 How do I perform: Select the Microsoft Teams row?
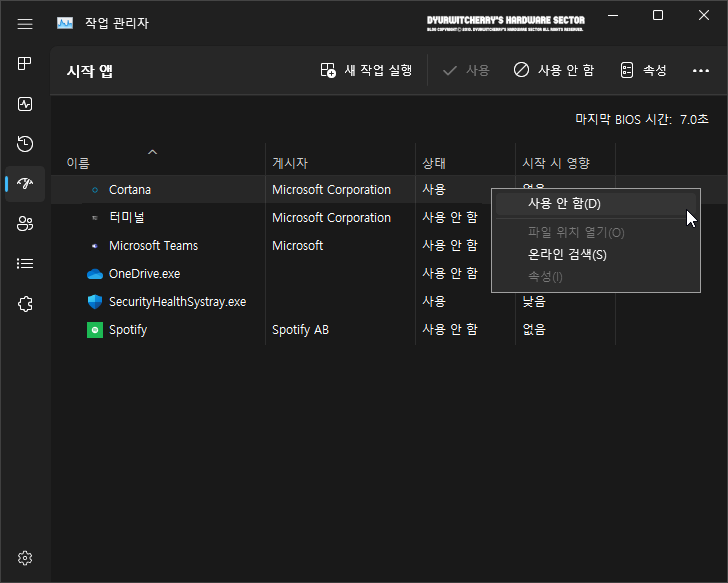click(x=389, y=246)
